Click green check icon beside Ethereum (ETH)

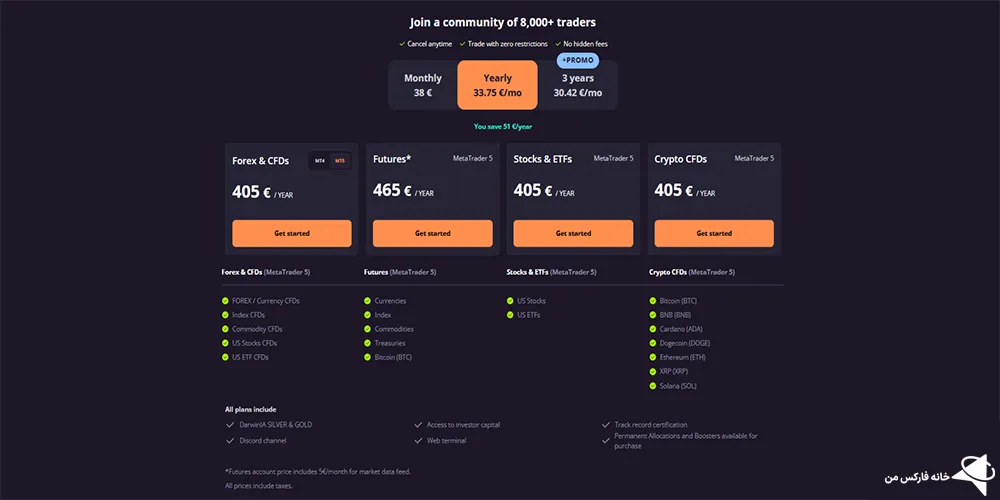(x=653, y=357)
